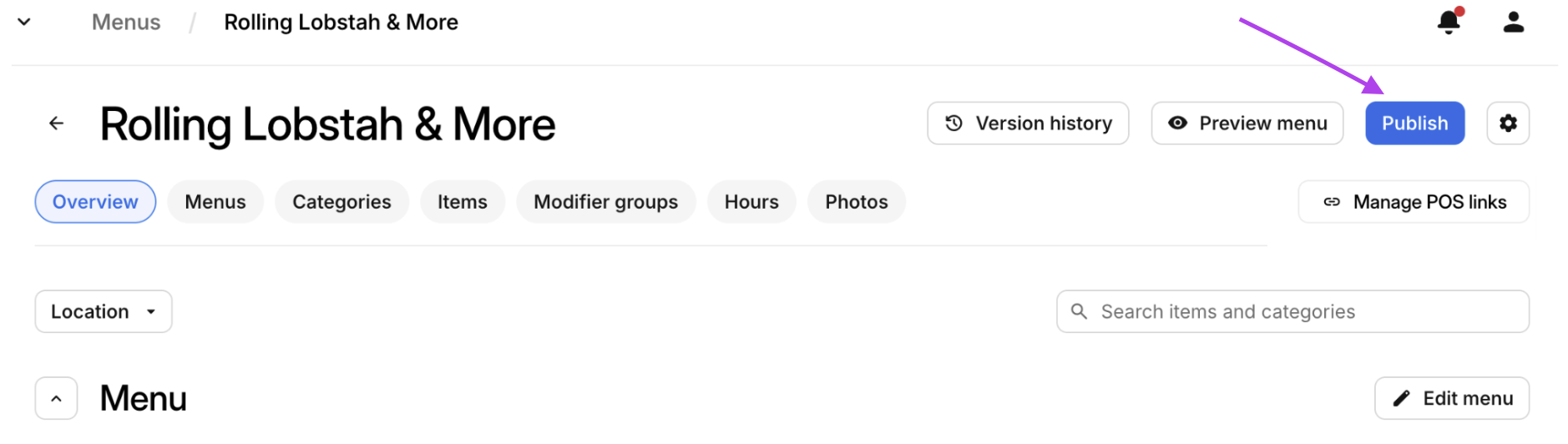Screen dimensions: 1568x444
Task: Open the Location dropdown
Action: point(104,311)
